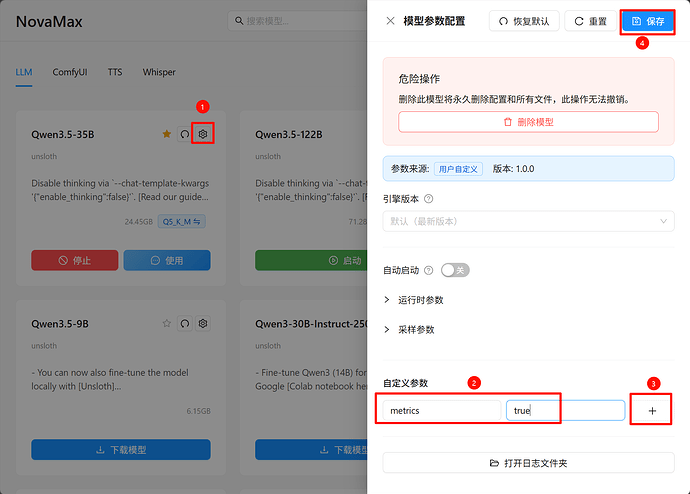
Task: Click the refresh icon on Qwen3.5-9B card
Action: click(x=185, y=323)
